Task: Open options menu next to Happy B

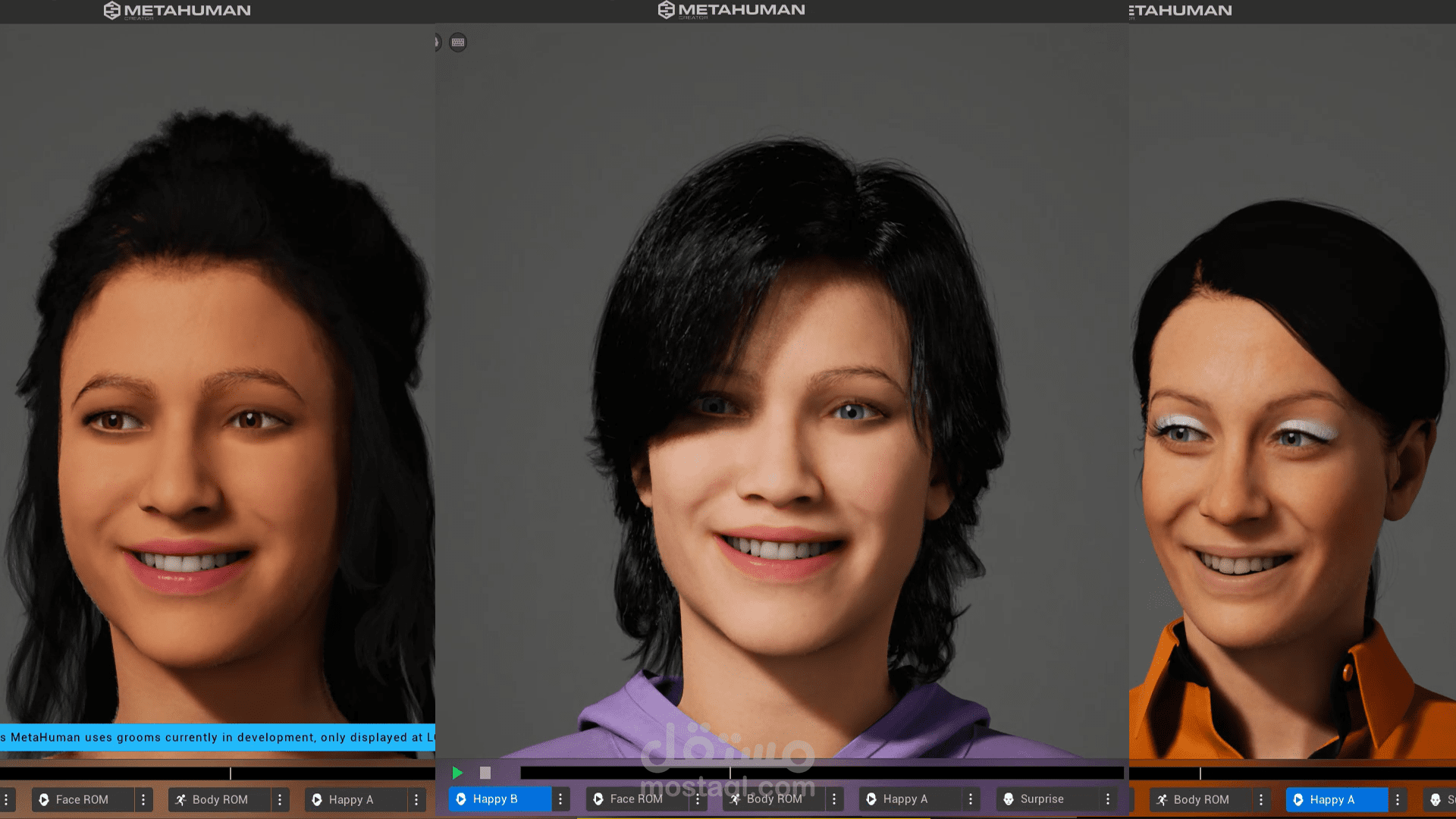Action: point(560,799)
